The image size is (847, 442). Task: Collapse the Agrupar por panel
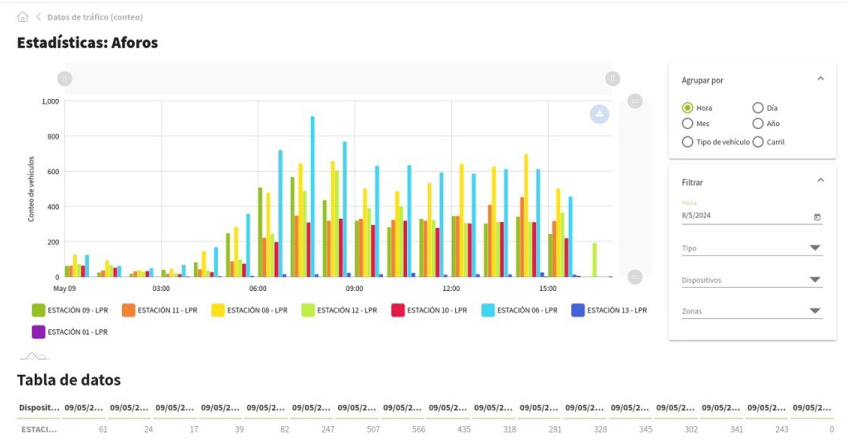pos(820,78)
